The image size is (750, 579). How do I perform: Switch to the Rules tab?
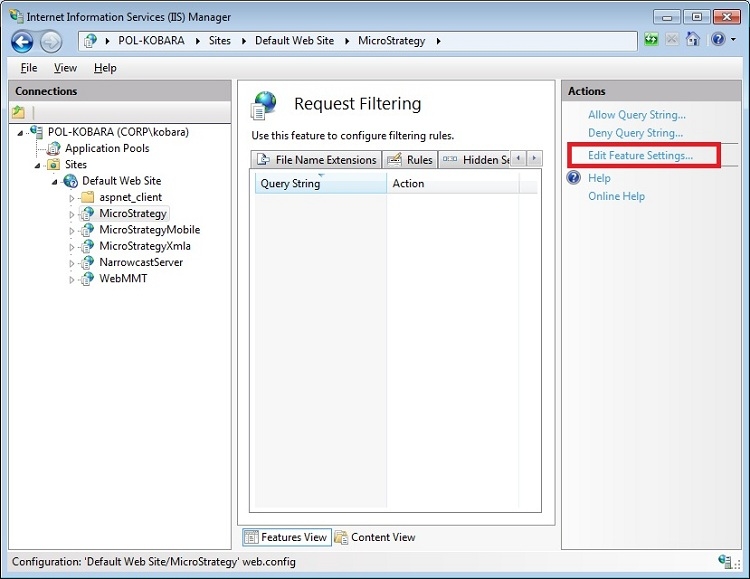pyautogui.click(x=410, y=160)
